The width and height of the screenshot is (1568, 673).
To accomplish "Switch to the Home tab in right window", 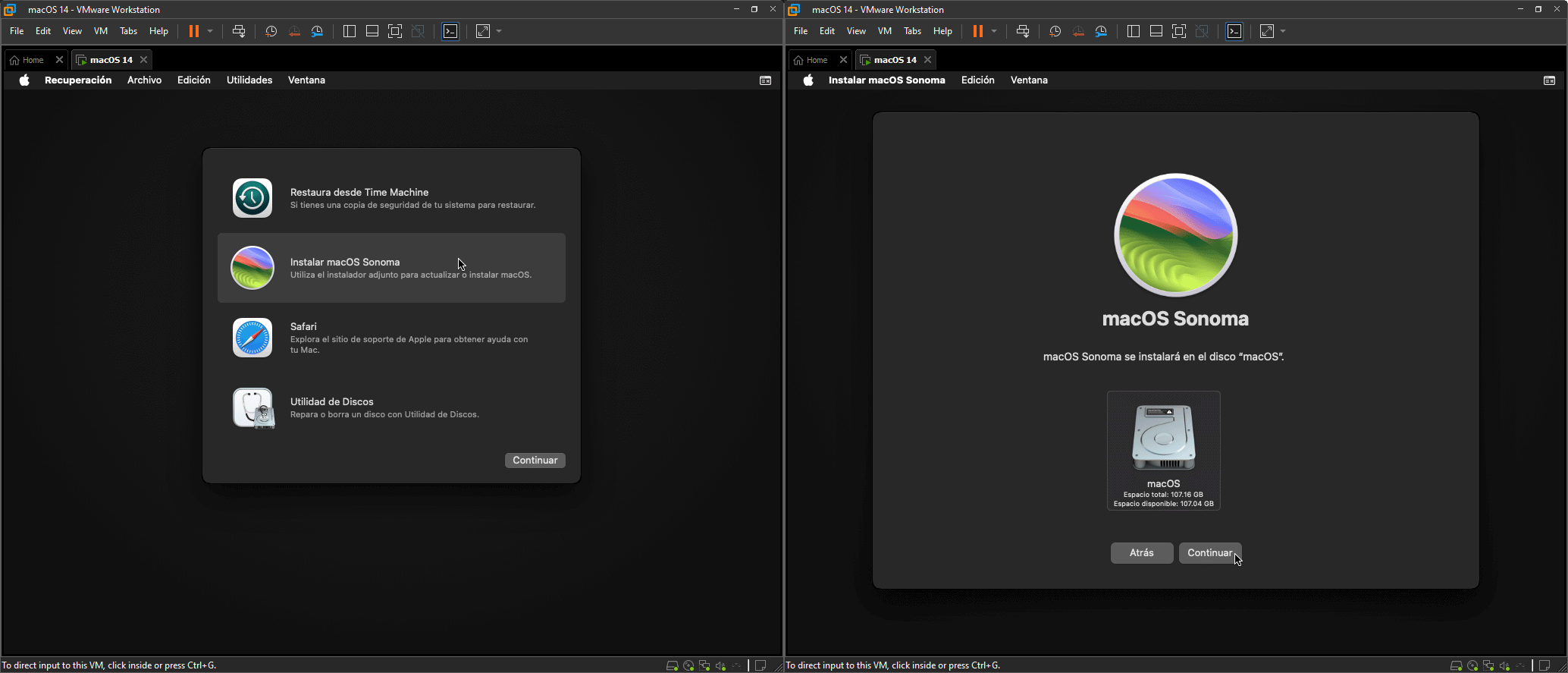I will pyautogui.click(x=811, y=59).
